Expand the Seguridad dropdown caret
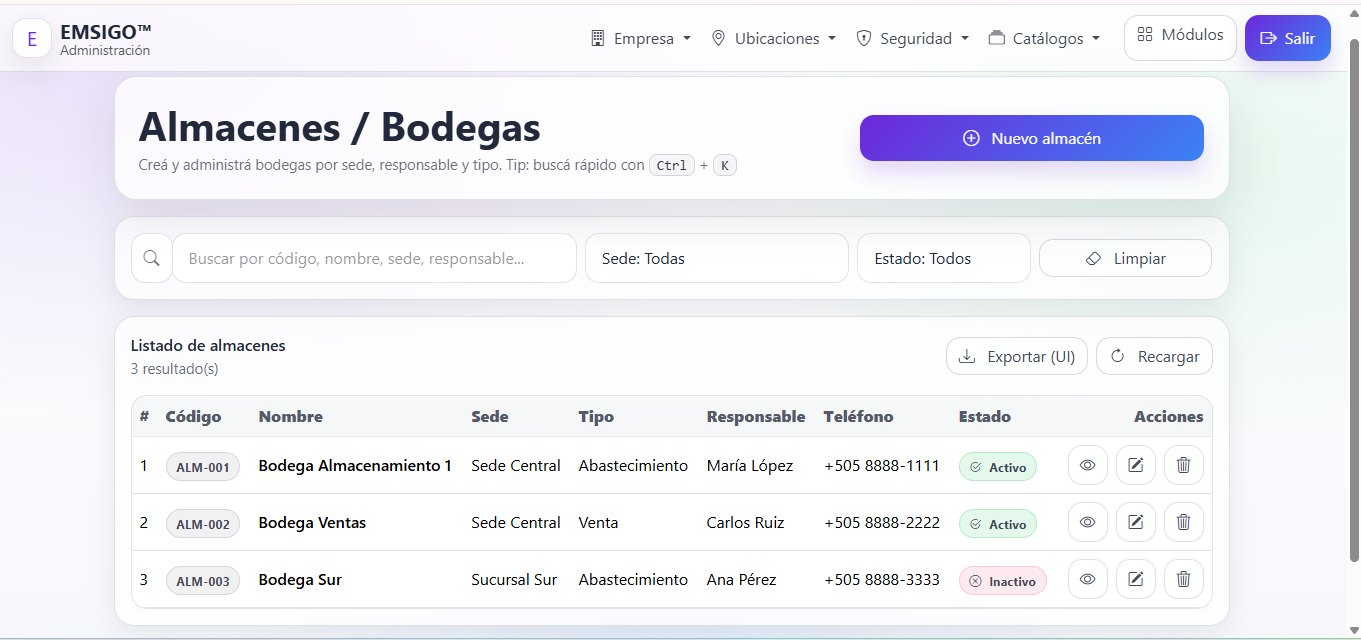The image size is (1361, 640). point(965,39)
